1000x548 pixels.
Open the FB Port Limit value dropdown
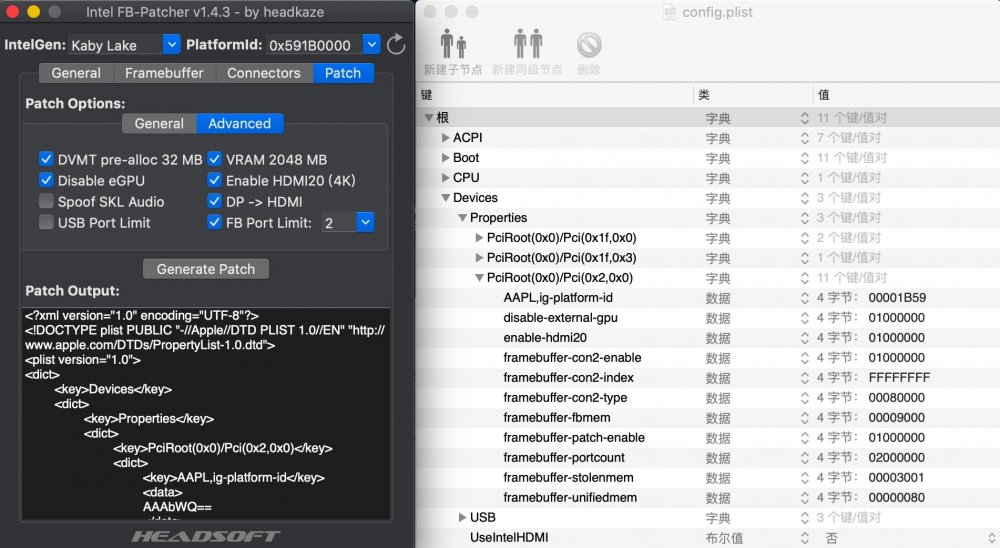pos(365,222)
